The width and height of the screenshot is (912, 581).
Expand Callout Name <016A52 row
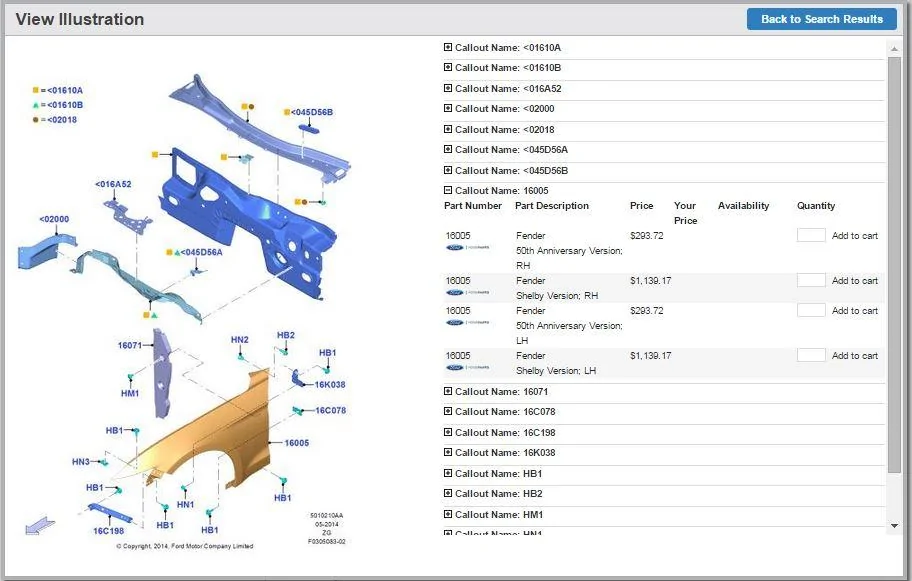click(448, 88)
